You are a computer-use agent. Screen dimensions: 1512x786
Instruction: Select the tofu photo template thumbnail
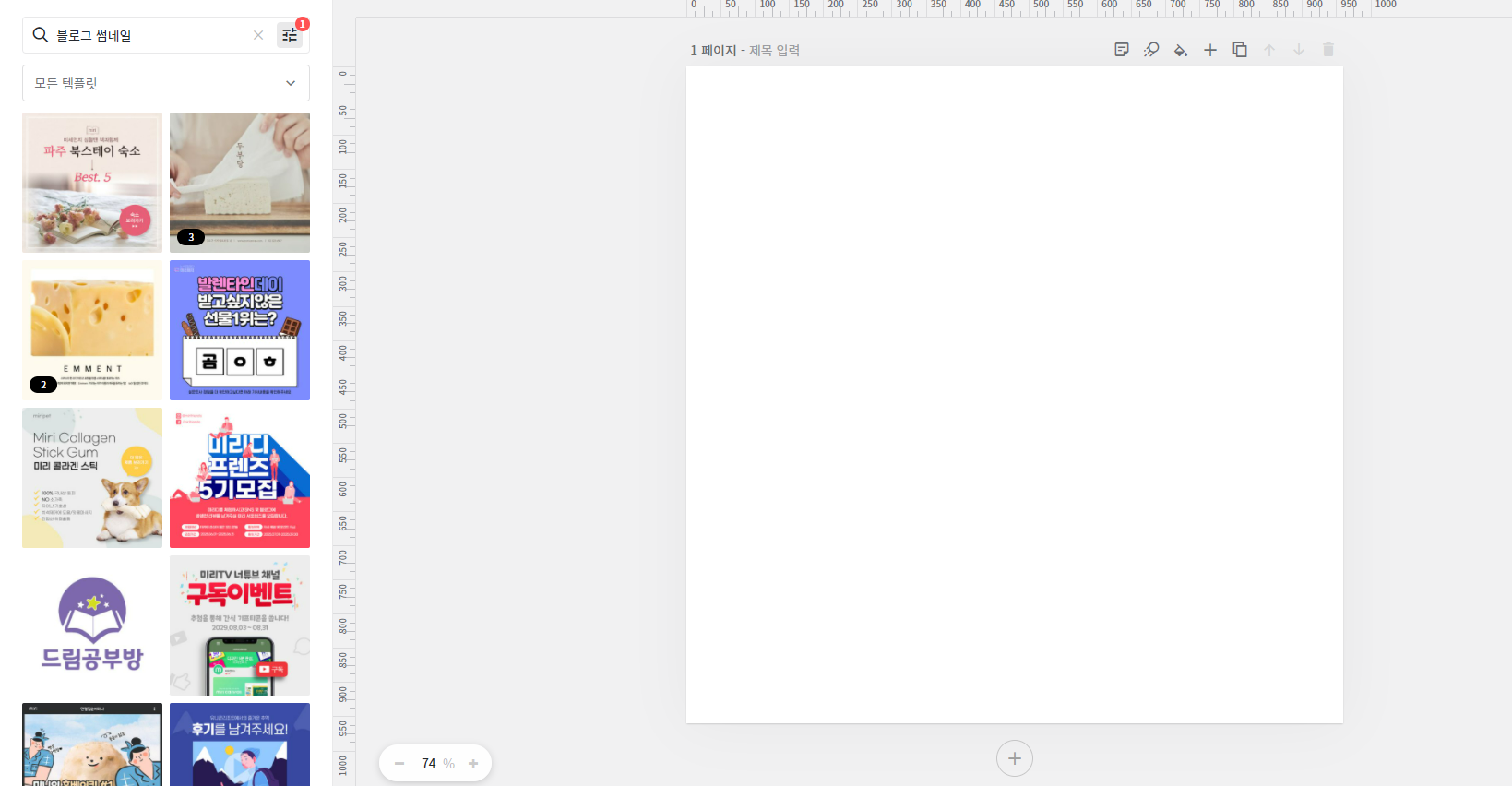(x=240, y=183)
